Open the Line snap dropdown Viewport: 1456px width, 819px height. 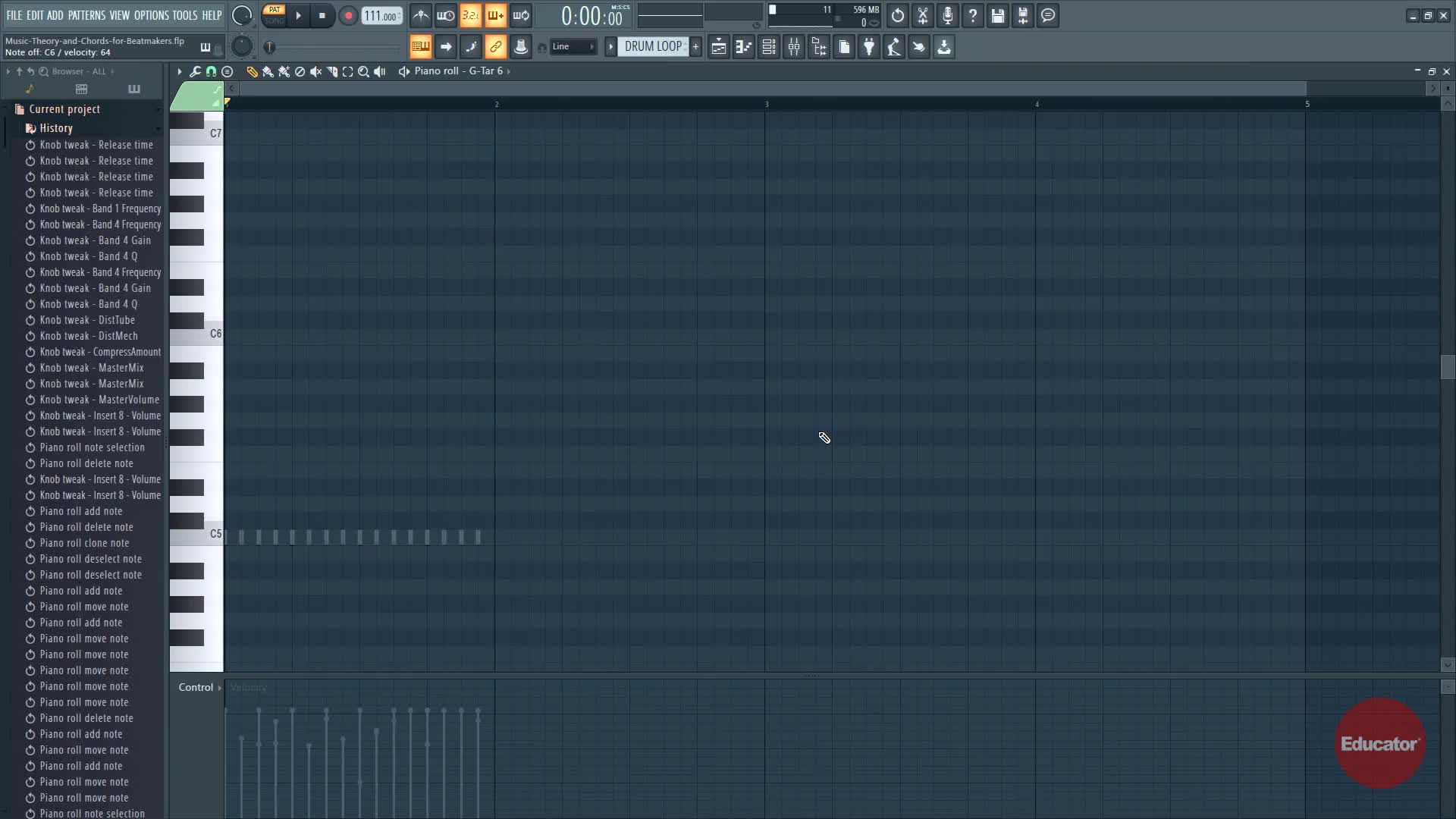[x=573, y=47]
